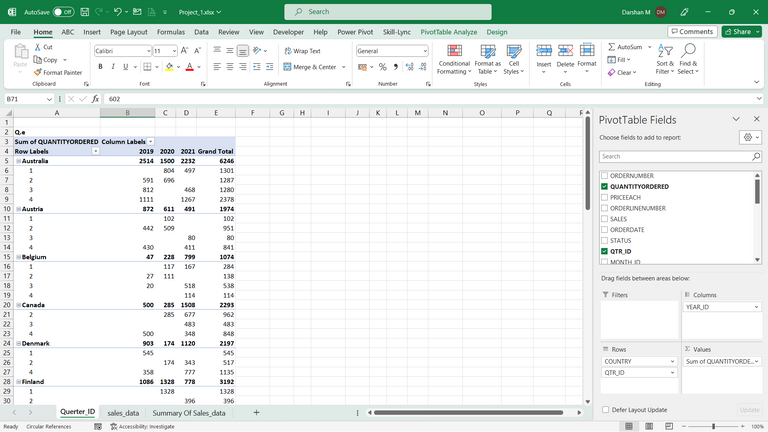Open the Insert ribbon tab

tap(92, 32)
